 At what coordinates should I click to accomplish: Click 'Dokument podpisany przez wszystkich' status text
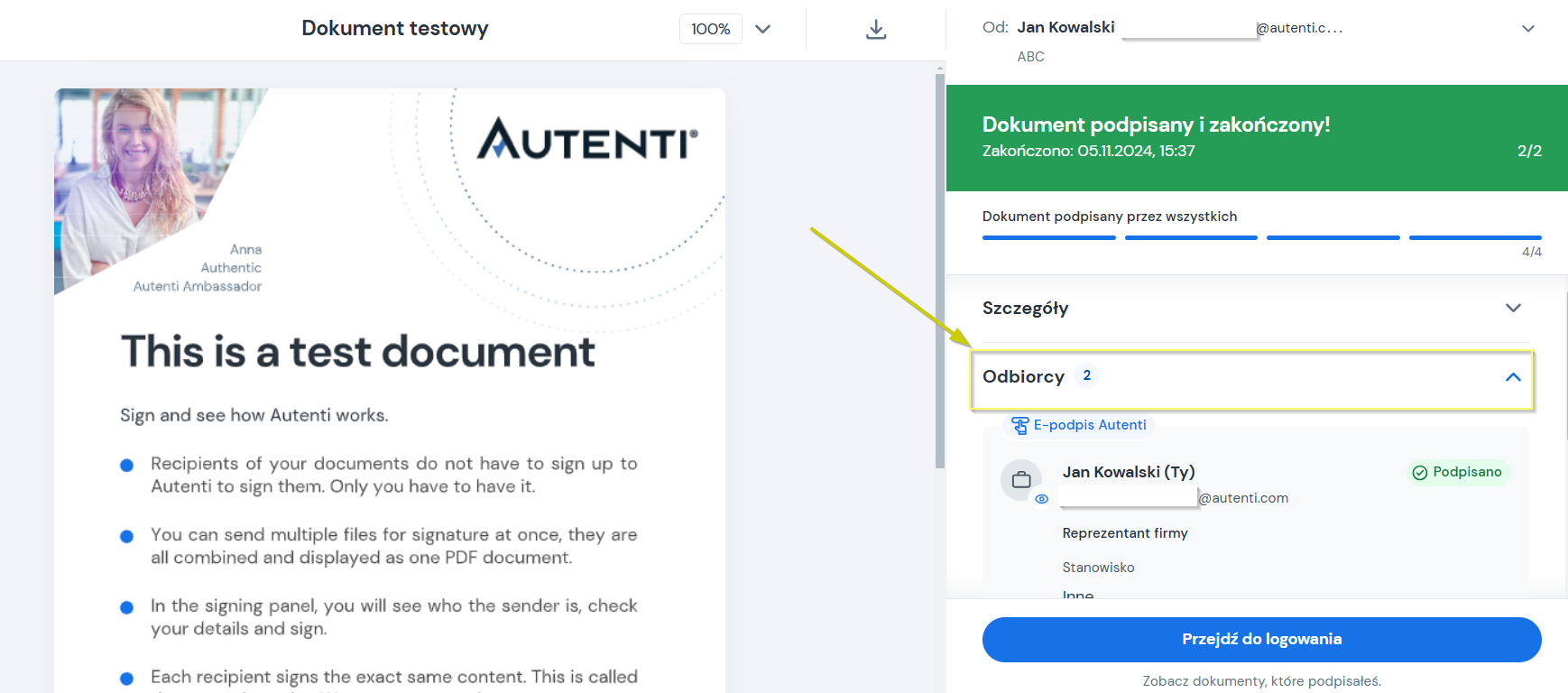(1110, 217)
